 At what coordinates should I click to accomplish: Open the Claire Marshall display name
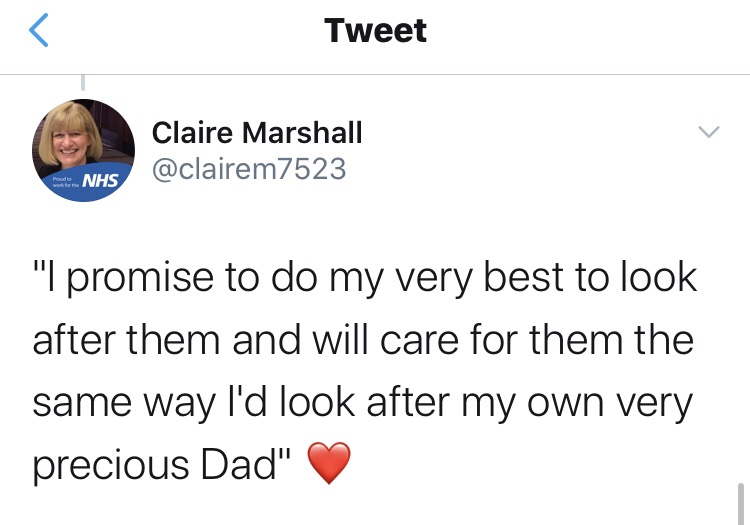click(257, 132)
